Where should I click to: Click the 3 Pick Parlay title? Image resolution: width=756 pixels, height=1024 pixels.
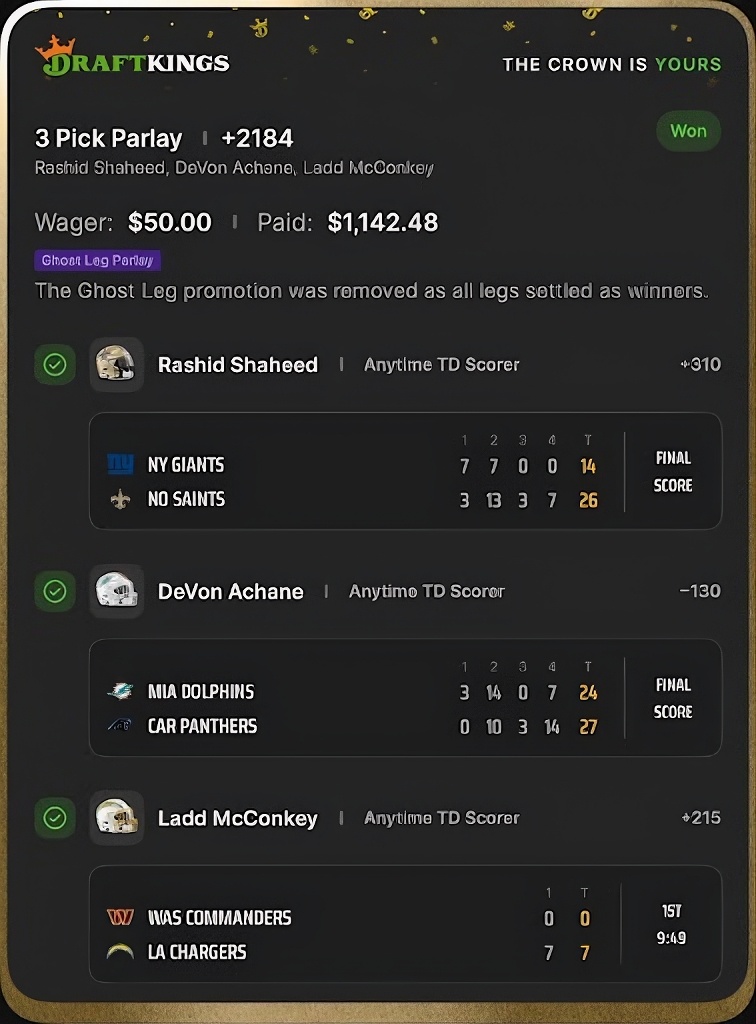(109, 138)
